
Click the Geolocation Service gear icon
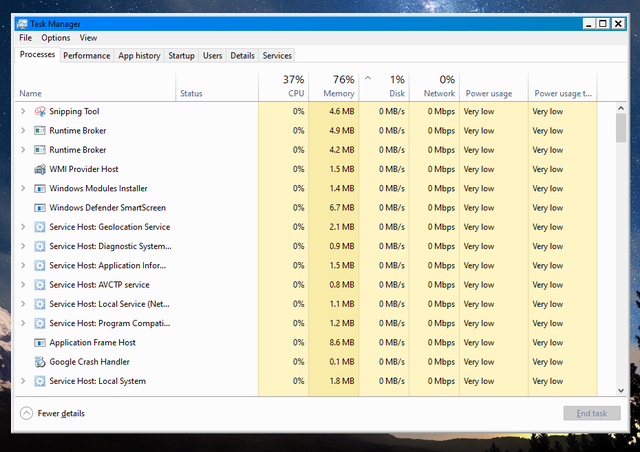point(40,227)
